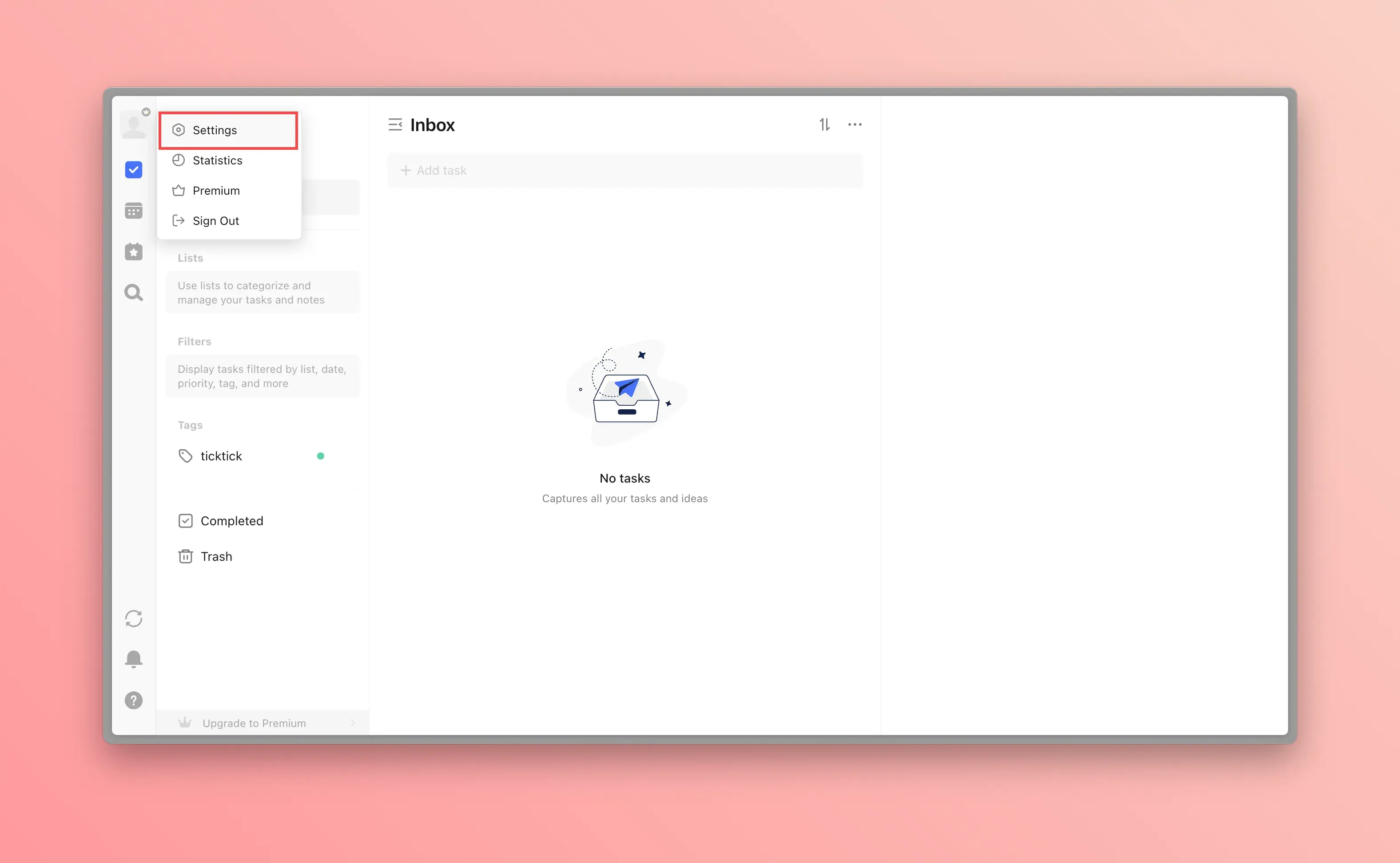The width and height of the screenshot is (1400, 863).
Task: Expand the Upgrade to Premium chevron
Action: (x=353, y=723)
